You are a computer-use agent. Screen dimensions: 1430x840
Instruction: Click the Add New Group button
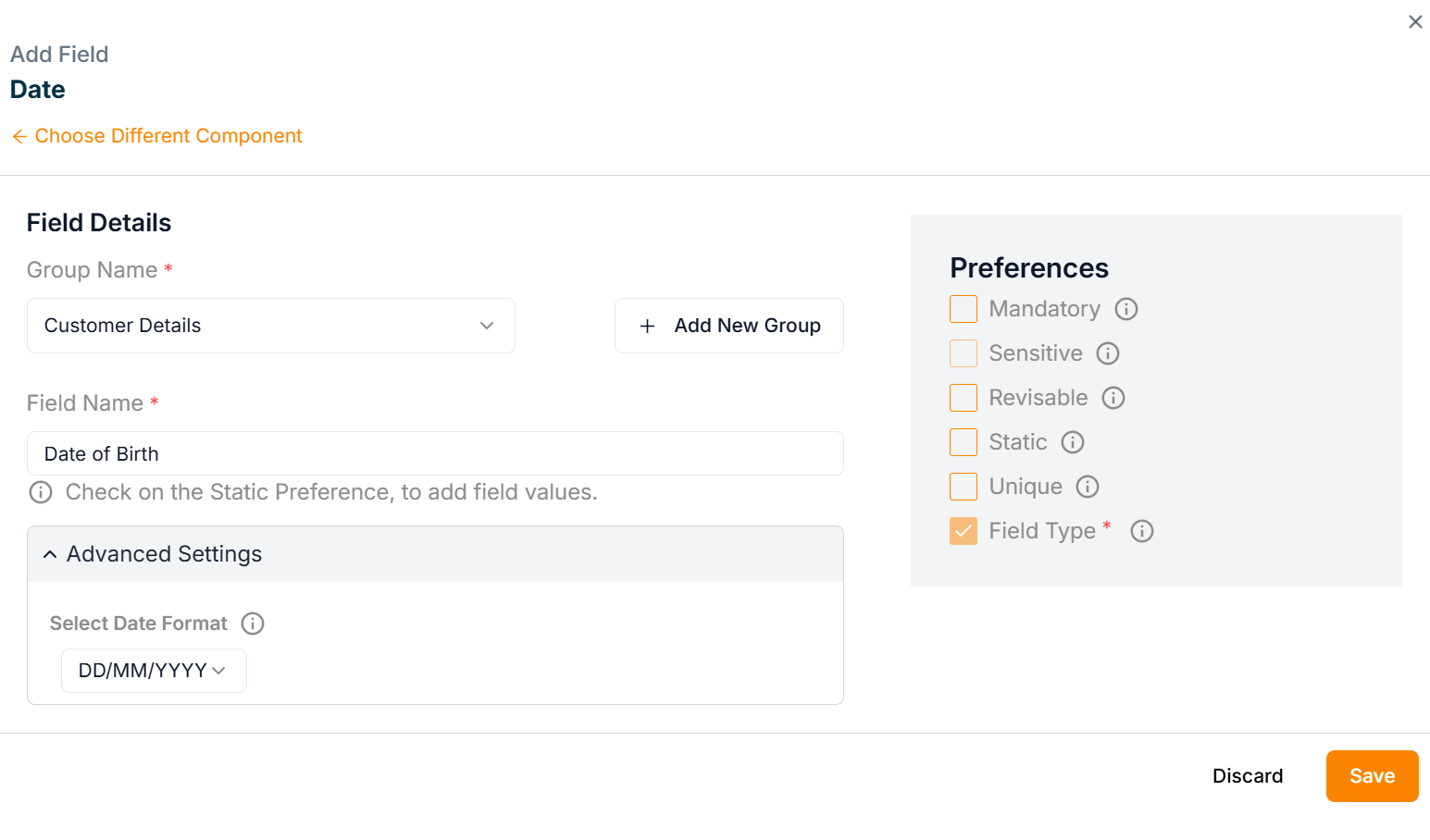pyautogui.click(x=728, y=326)
